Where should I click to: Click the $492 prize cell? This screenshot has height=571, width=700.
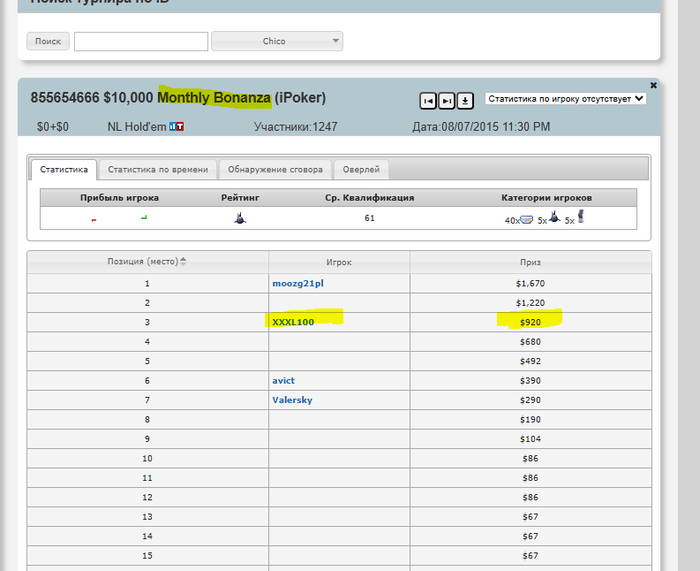click(530, 361)
